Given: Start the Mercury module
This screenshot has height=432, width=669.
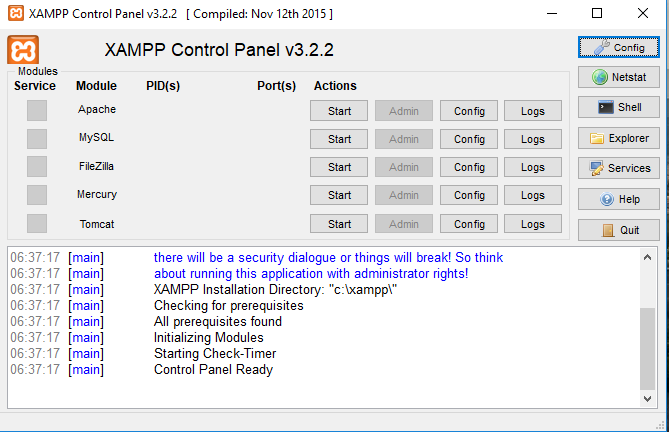Looking at the screenshot, I should pyautogui.click(x=339, y=195).
